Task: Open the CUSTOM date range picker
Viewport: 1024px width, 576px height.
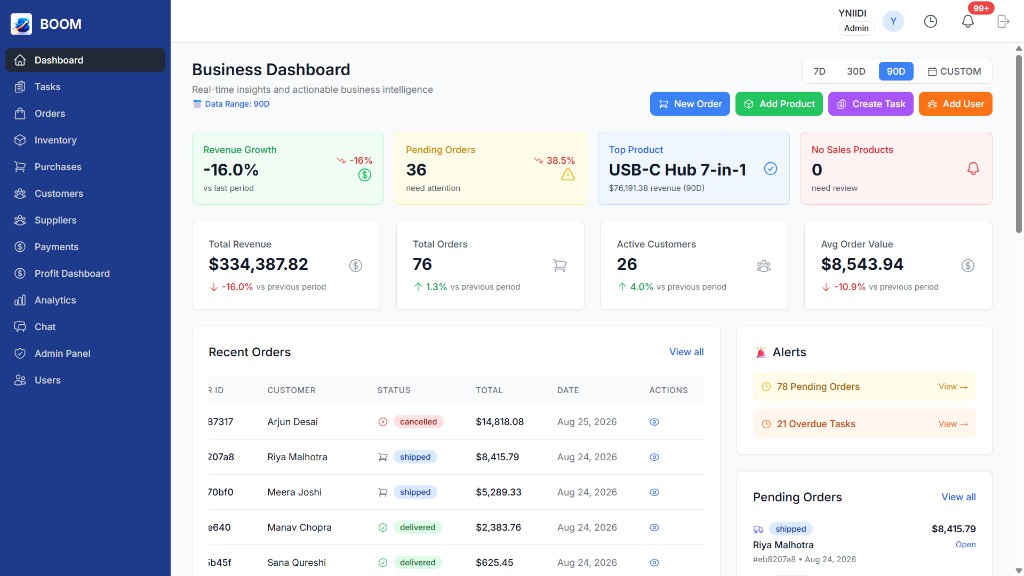Action: click(954, 71)
